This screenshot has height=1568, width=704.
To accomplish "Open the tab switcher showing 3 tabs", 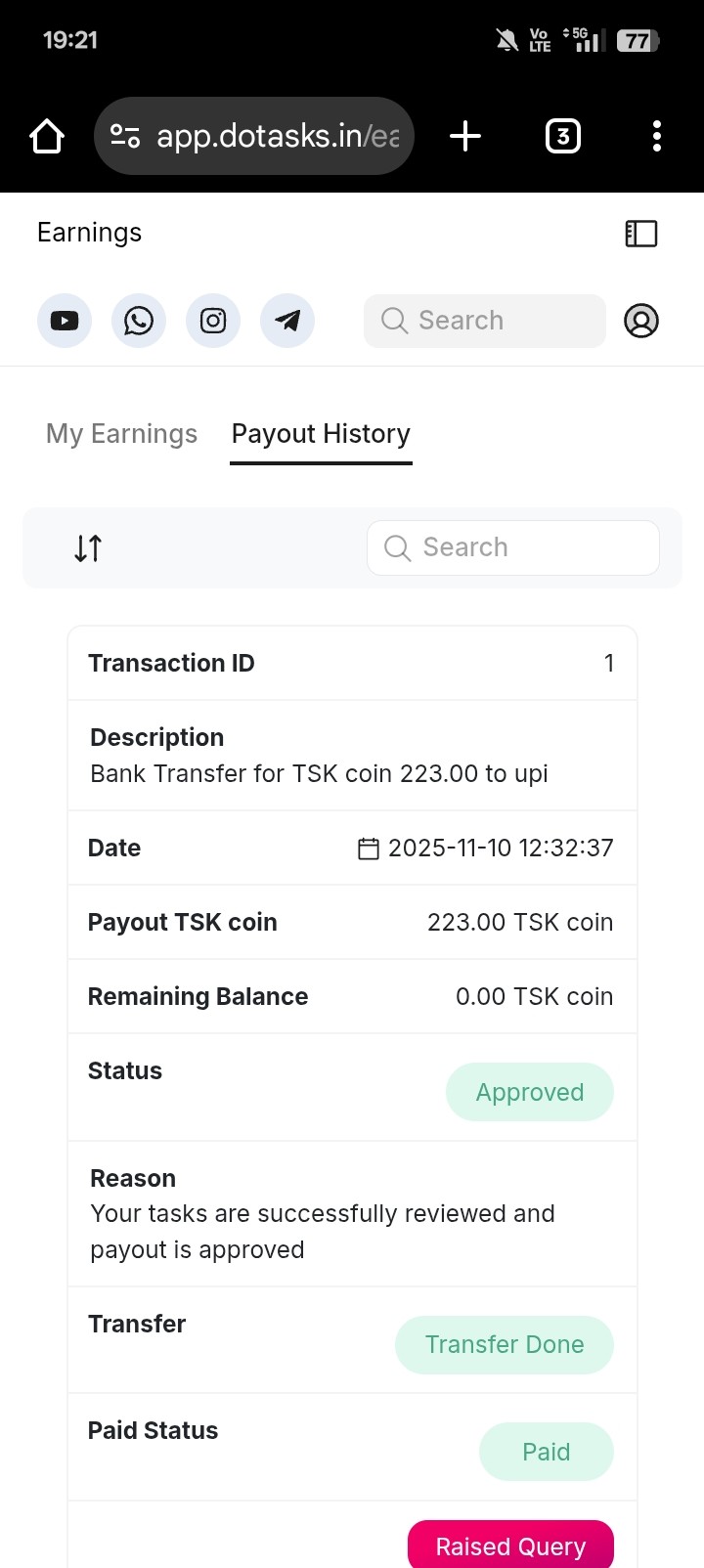I will (562, 136).
